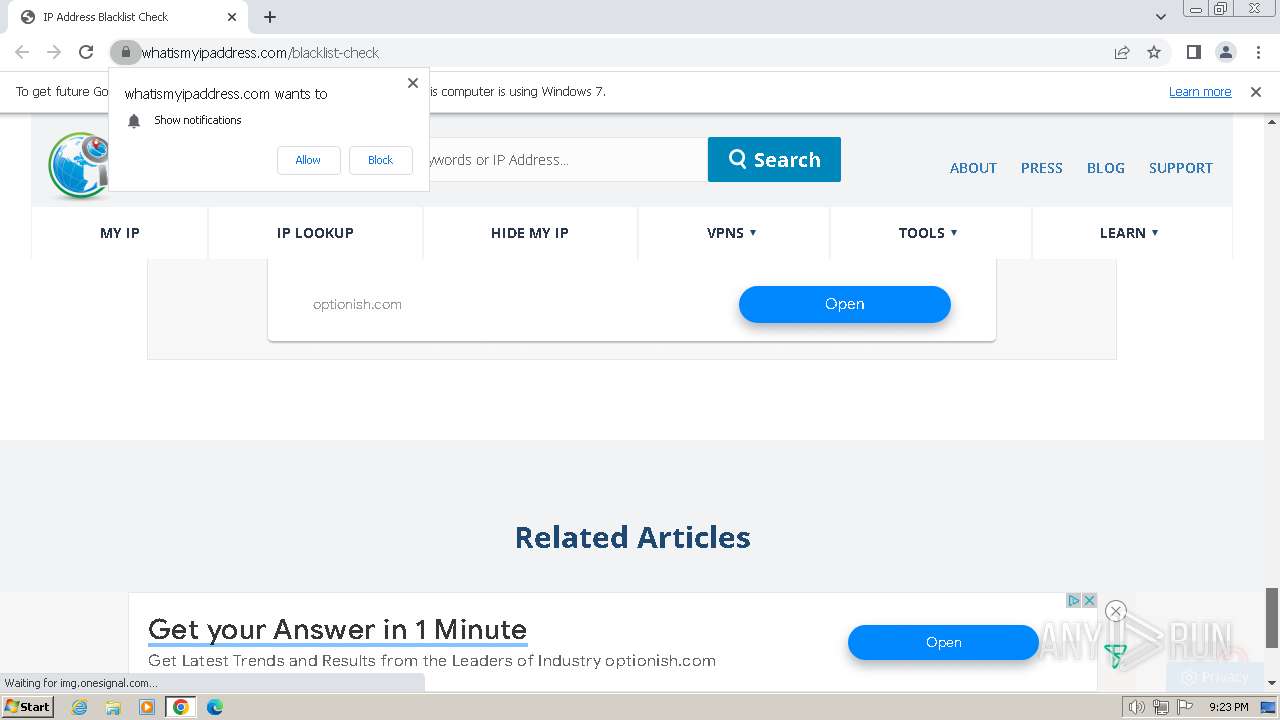This screenshot has width=1280, height=720.
Task: Bookmark this page with the star icon
Action: point(1154,52)
